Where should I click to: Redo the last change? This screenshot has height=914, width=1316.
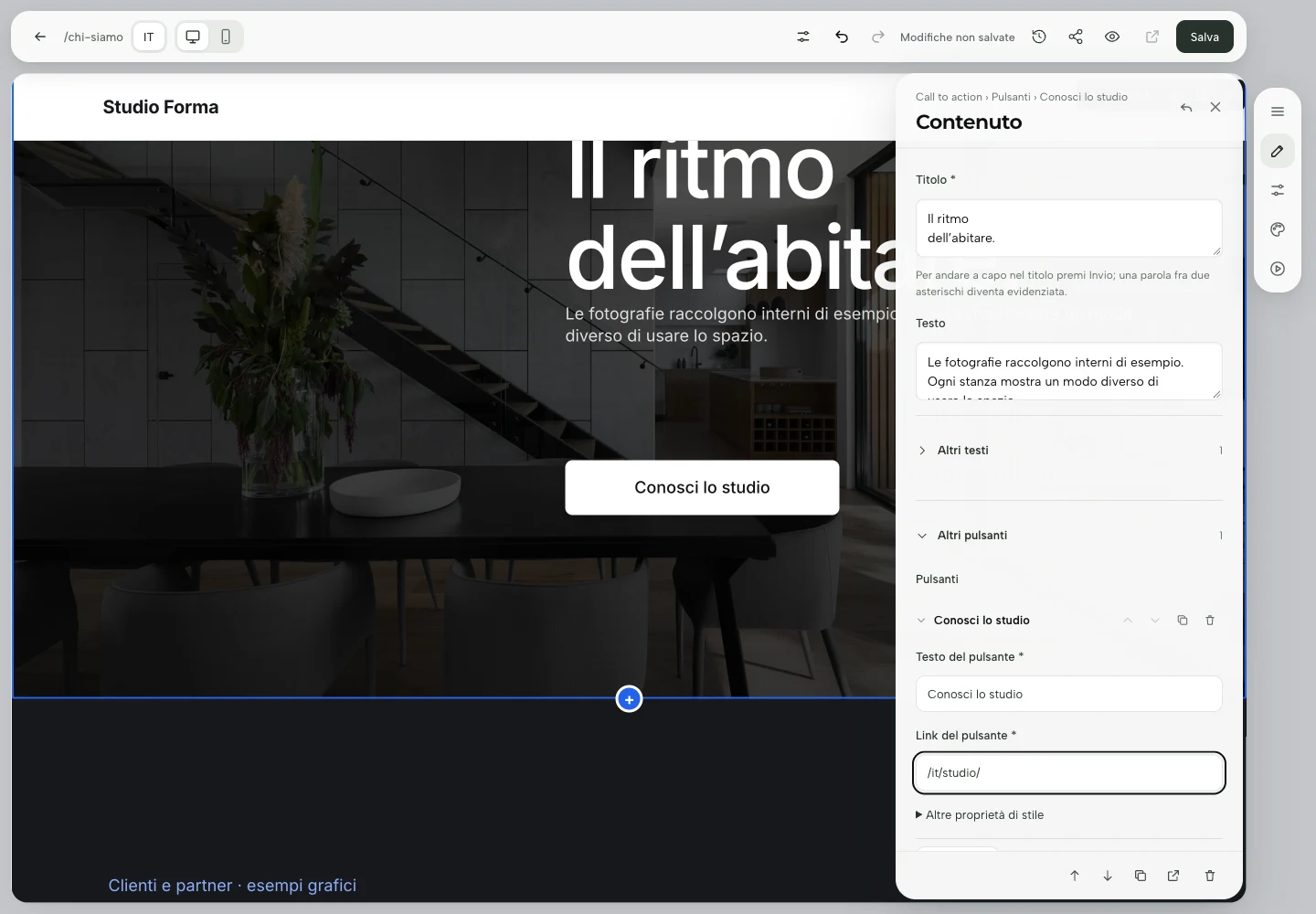point(878,37)
